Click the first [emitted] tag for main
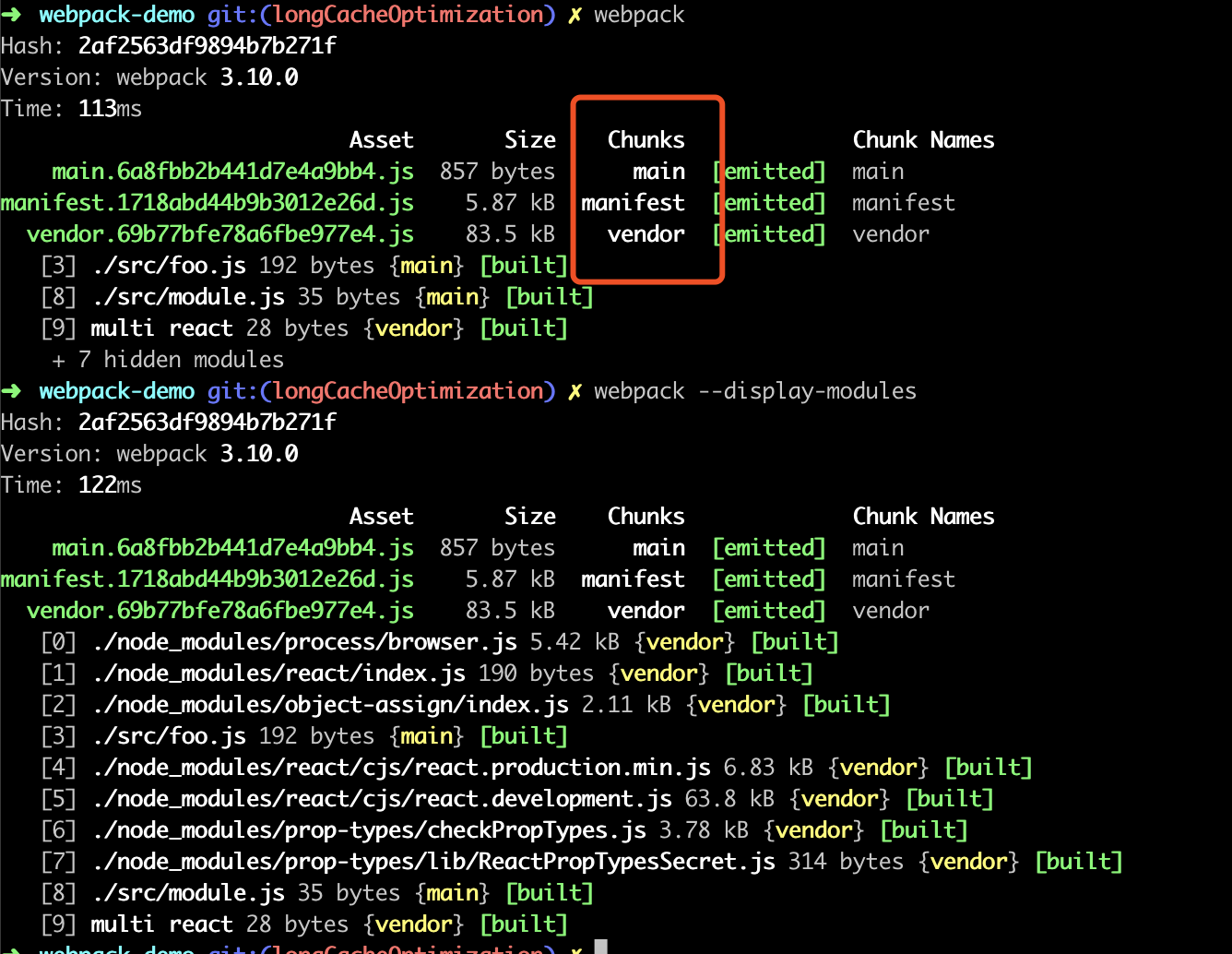 (769, 172)
